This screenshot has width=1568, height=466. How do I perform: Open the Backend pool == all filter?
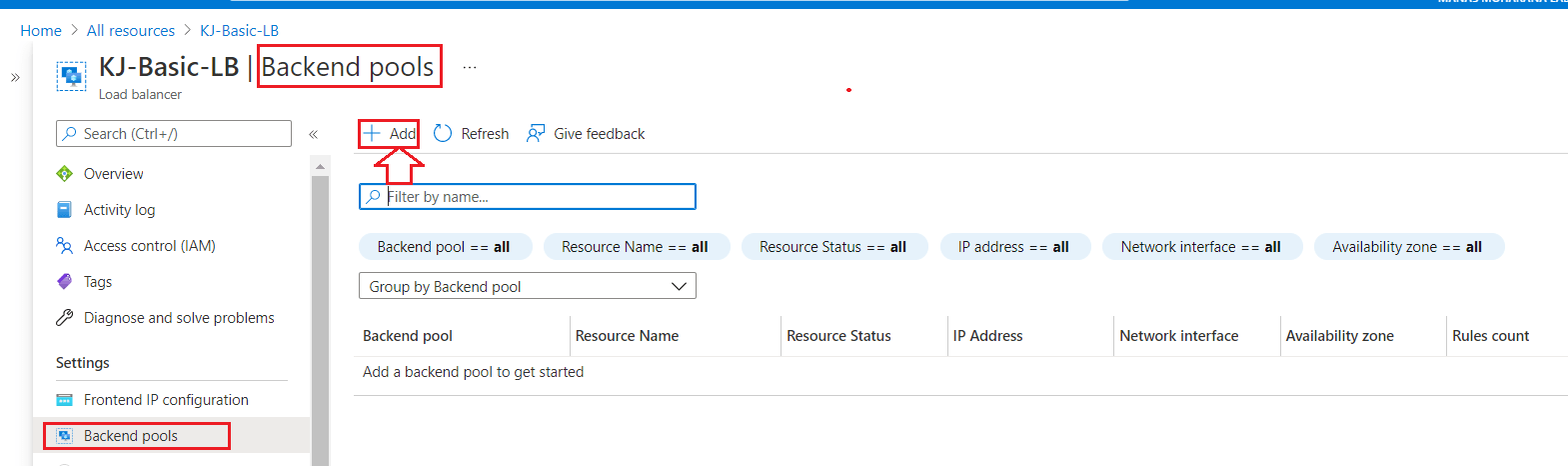tap(444, 247)
